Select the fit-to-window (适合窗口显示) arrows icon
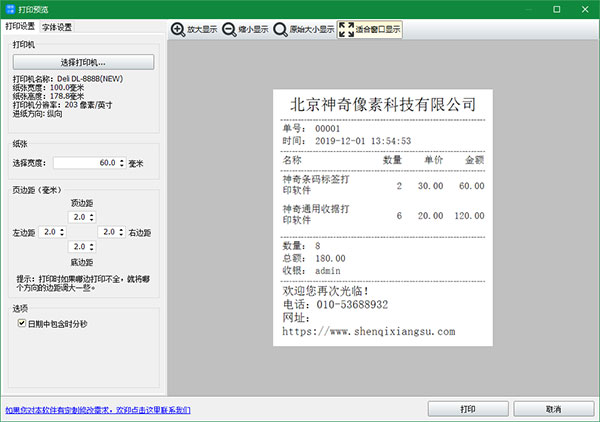 (x=346, y=29)
